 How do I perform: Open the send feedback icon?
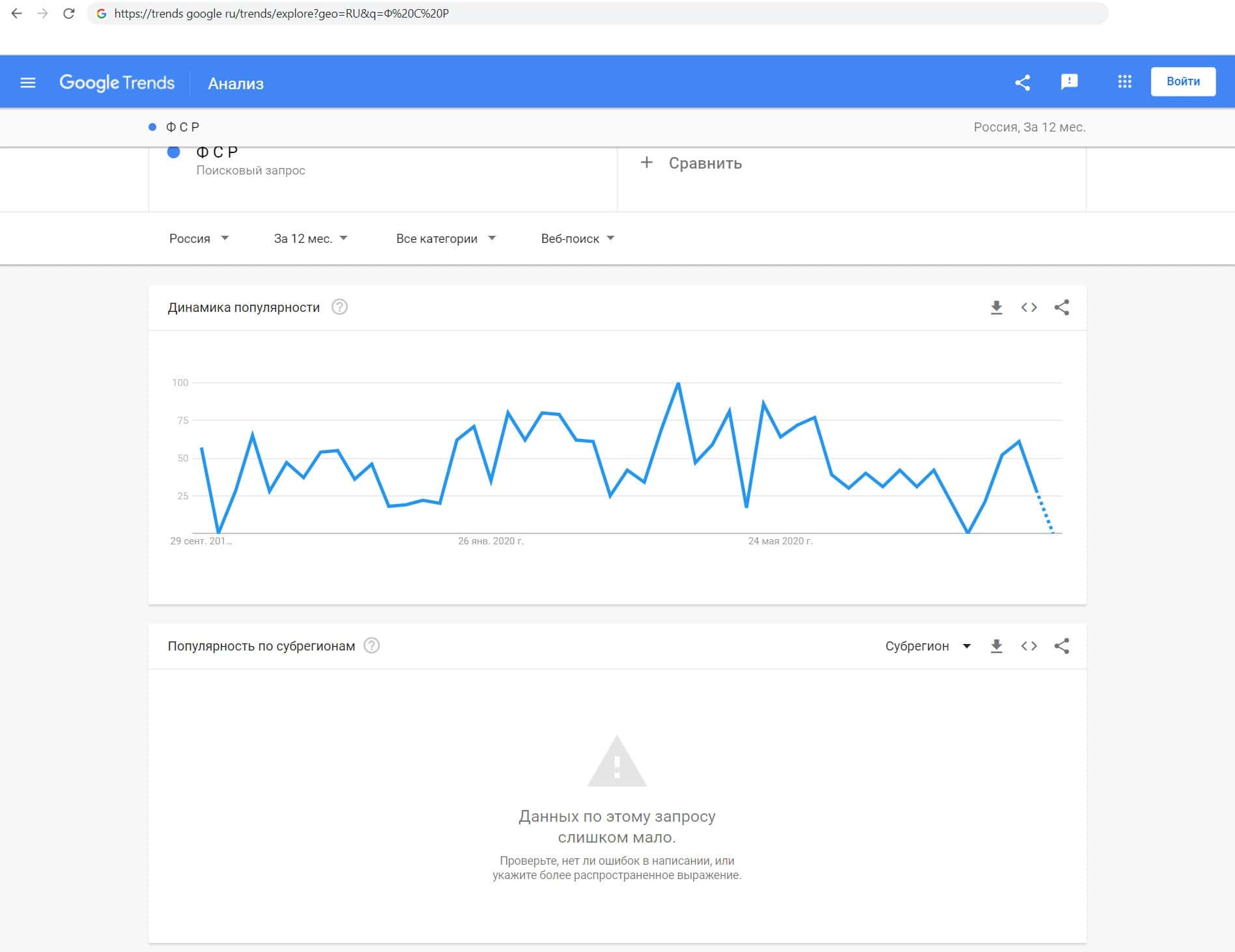pyautogui.click(x=1069, y=82)
